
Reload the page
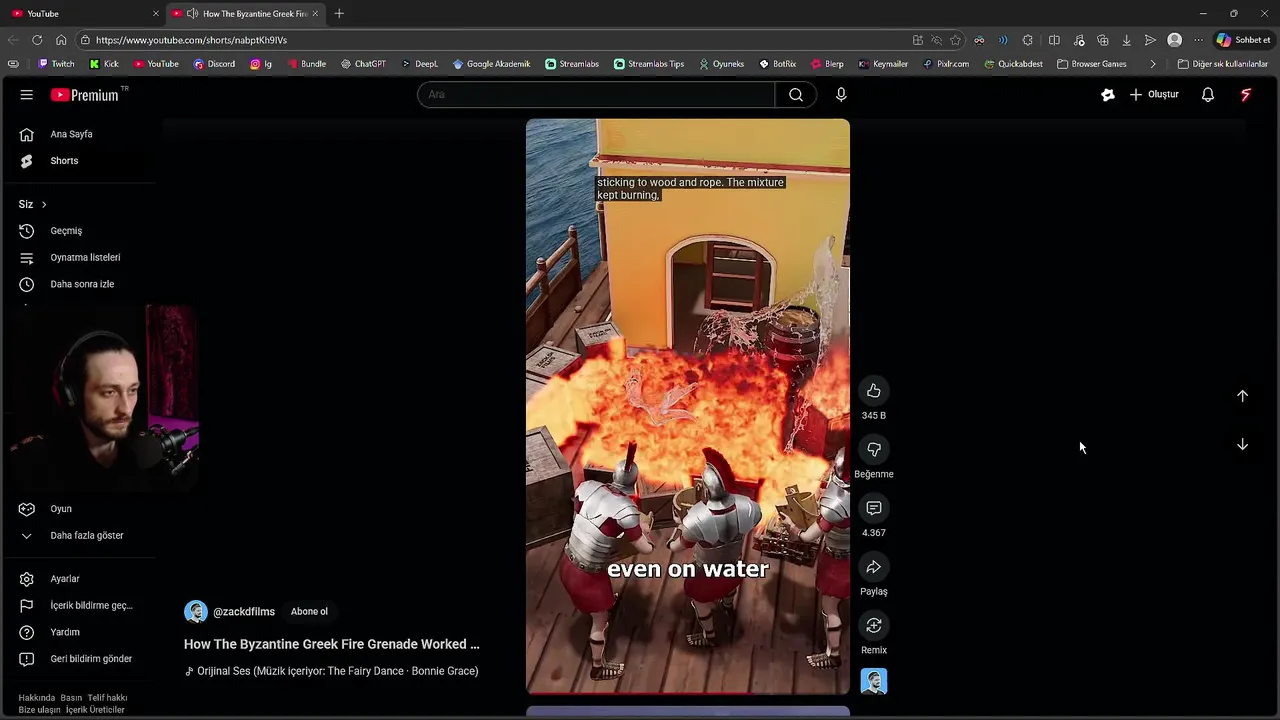37,40
